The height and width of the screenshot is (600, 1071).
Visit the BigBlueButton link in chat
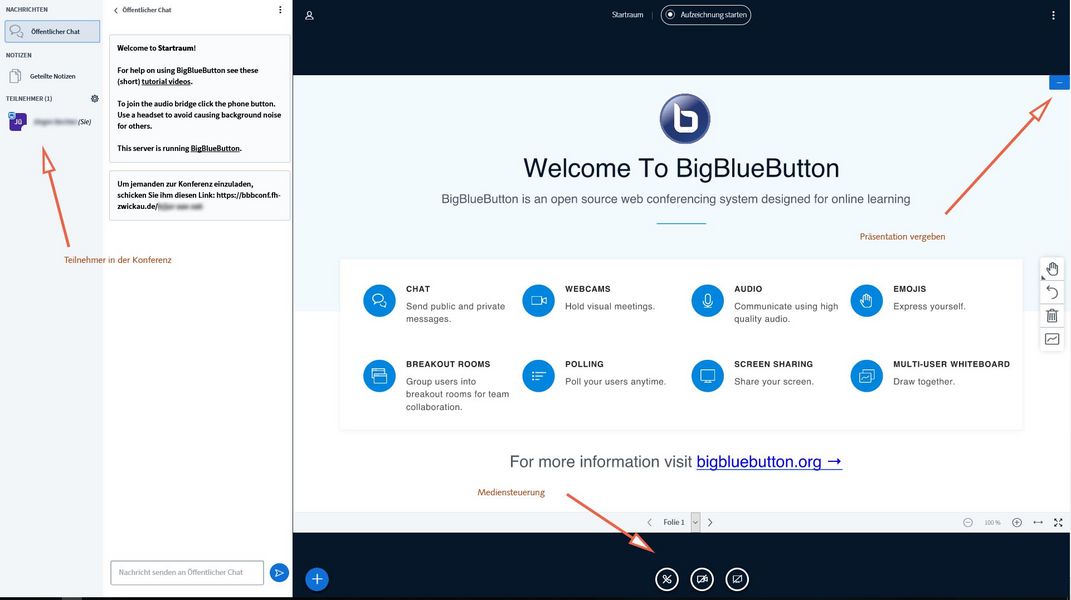(215, 148)
